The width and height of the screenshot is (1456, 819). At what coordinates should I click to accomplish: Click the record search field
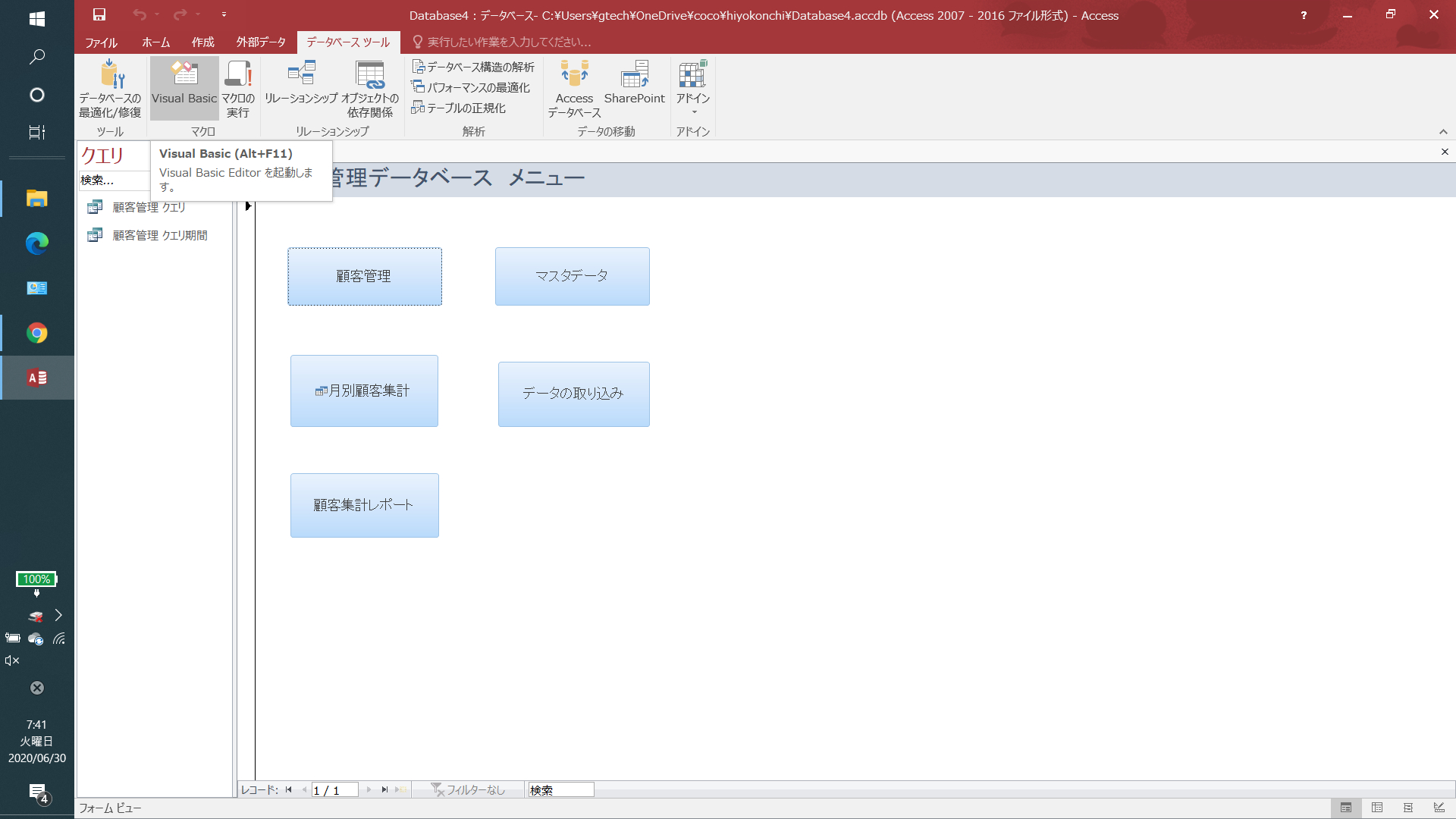pyautogui.click(x=561, y=790)
